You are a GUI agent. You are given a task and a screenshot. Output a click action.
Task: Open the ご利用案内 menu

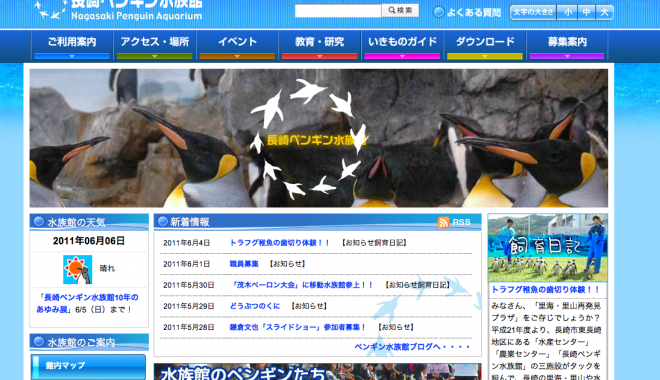click(72, 45)
